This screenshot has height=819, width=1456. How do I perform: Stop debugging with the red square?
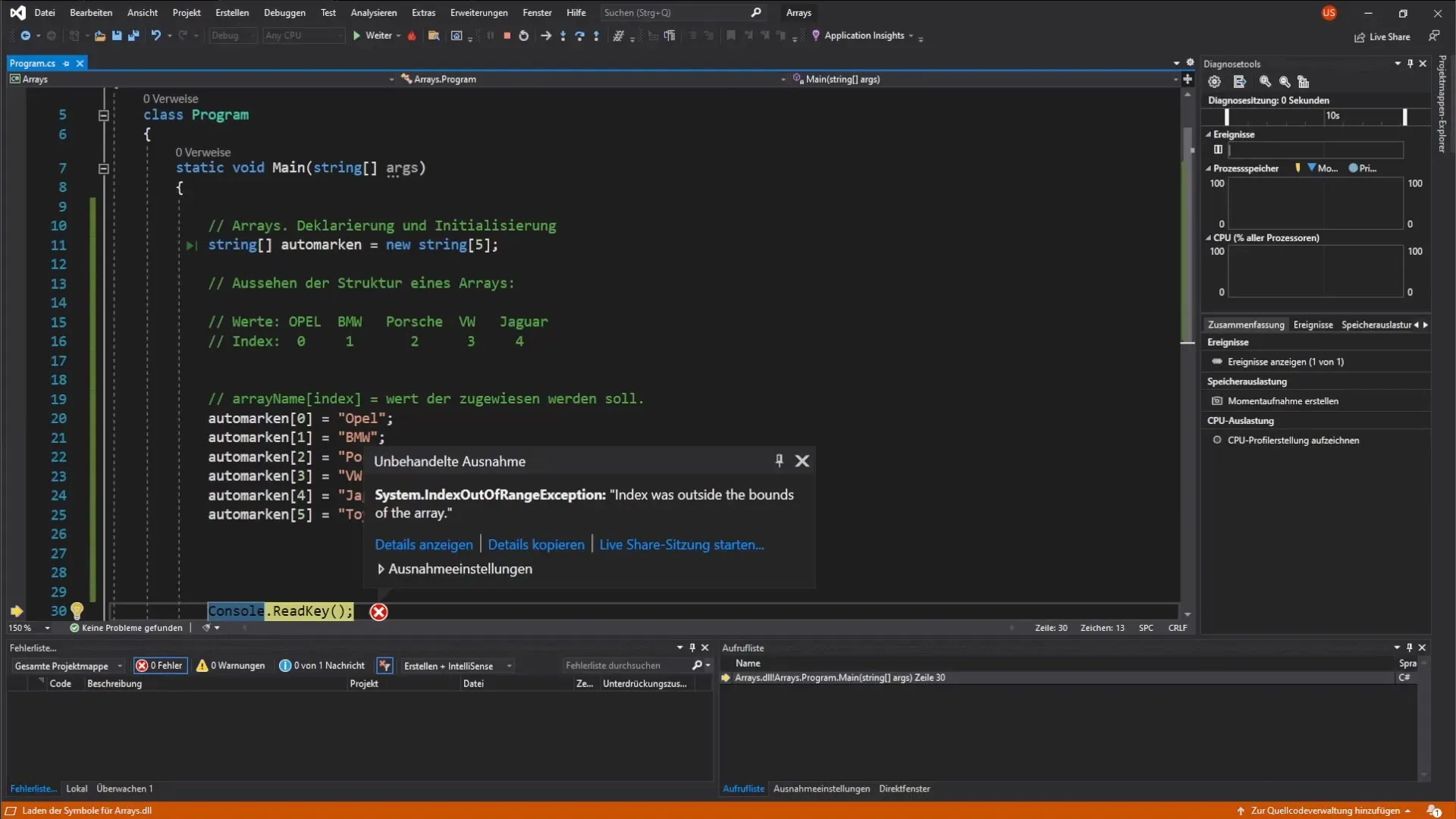[507, 36]
